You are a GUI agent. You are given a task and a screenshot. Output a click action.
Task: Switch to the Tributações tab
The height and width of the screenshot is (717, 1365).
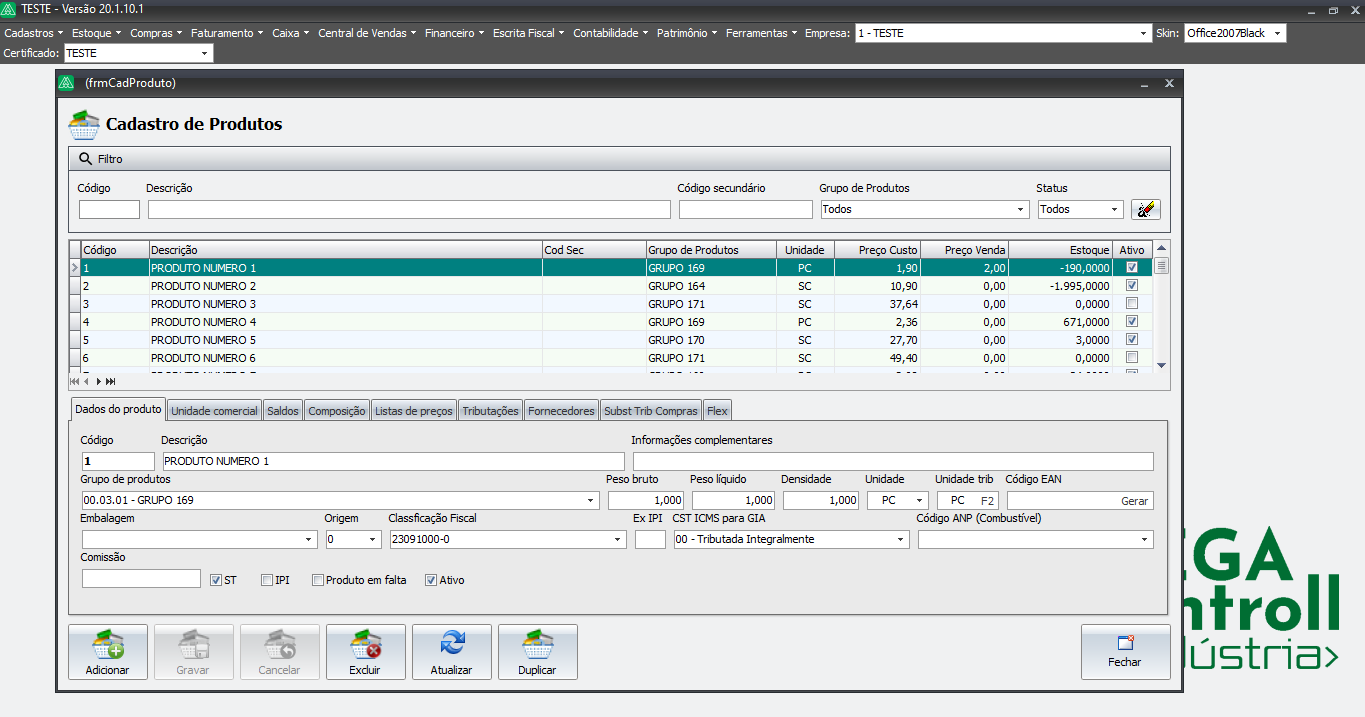(490, 411)
